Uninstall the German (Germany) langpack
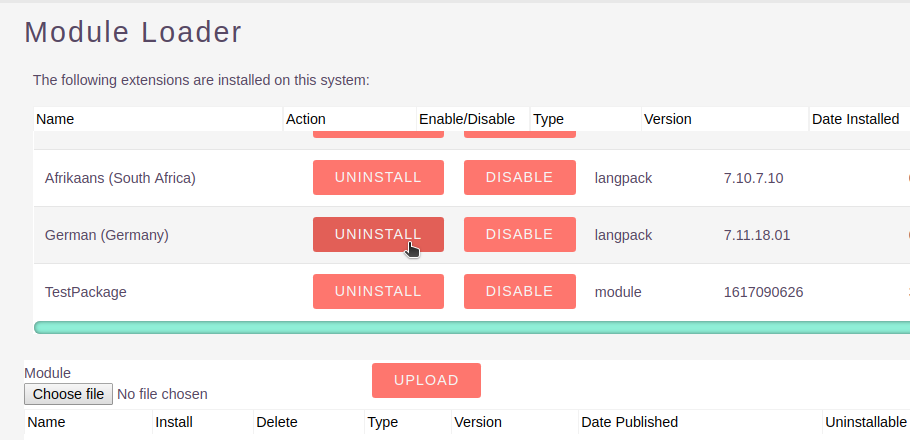The height and width of the screenshot is (440, 910). (x=378, y=235)
